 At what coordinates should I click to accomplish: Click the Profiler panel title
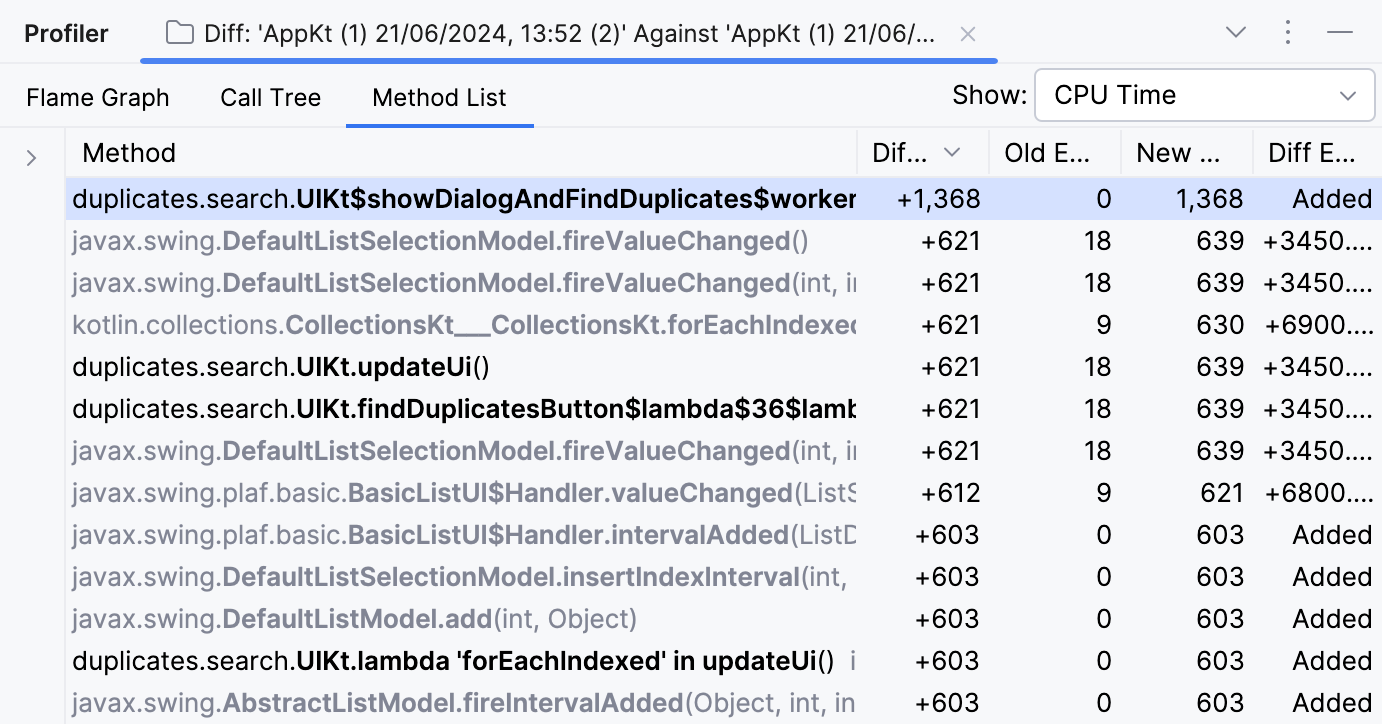66,32
